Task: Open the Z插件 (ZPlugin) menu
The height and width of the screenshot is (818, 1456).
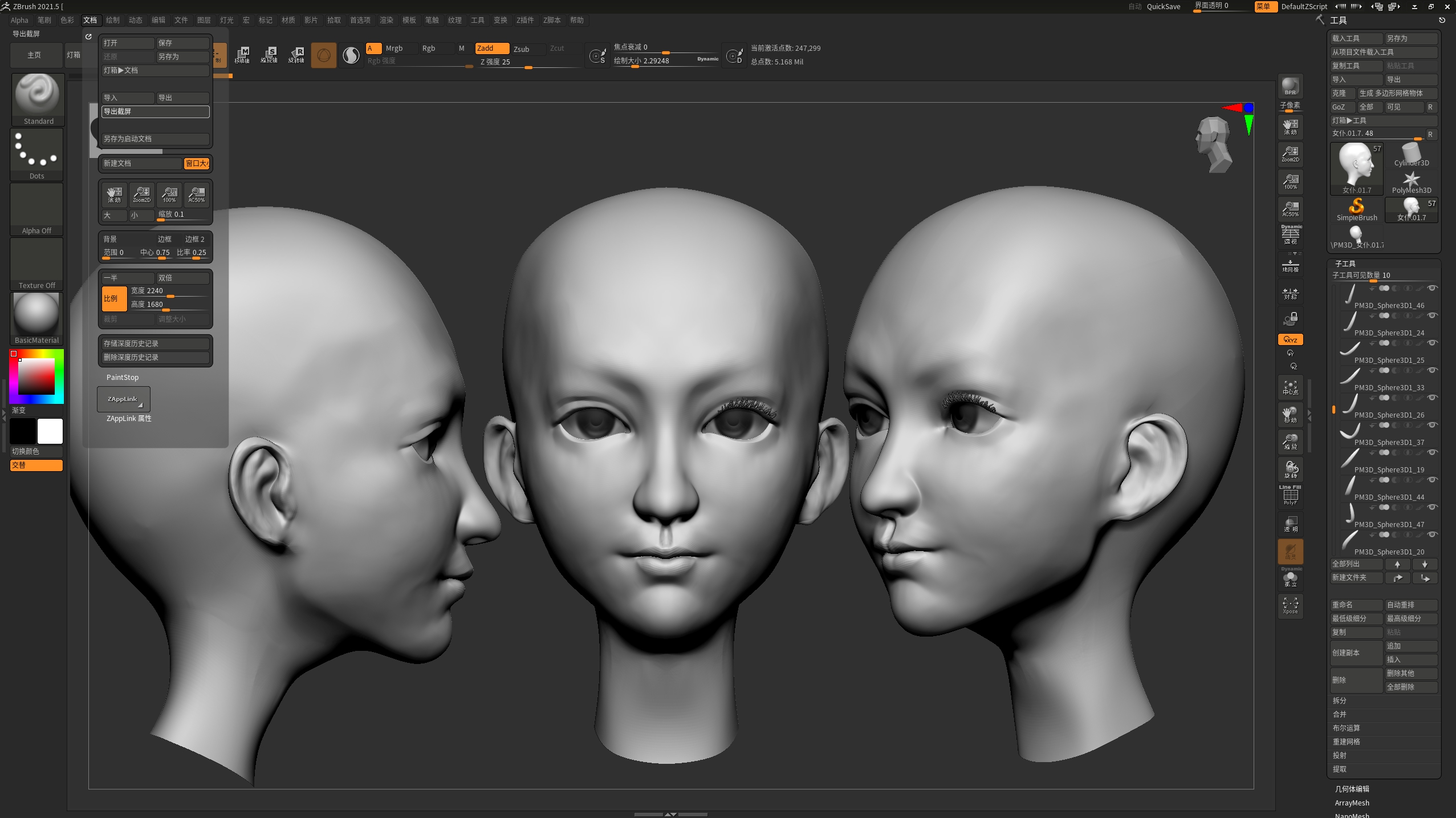Action: click(525, 20)
